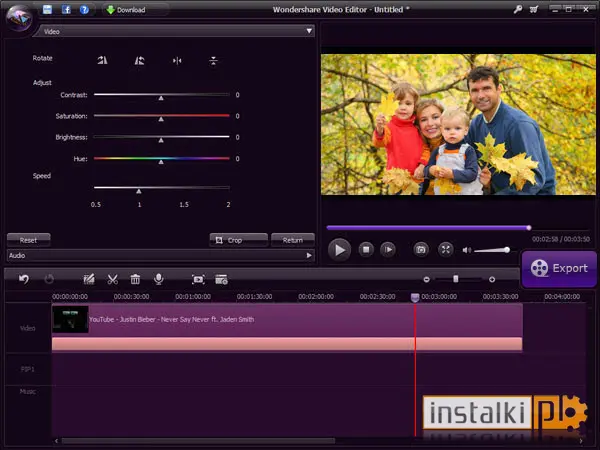Click the Speed slider handle
This screenshot has width=600, height=450.
[x=139, y=191]
